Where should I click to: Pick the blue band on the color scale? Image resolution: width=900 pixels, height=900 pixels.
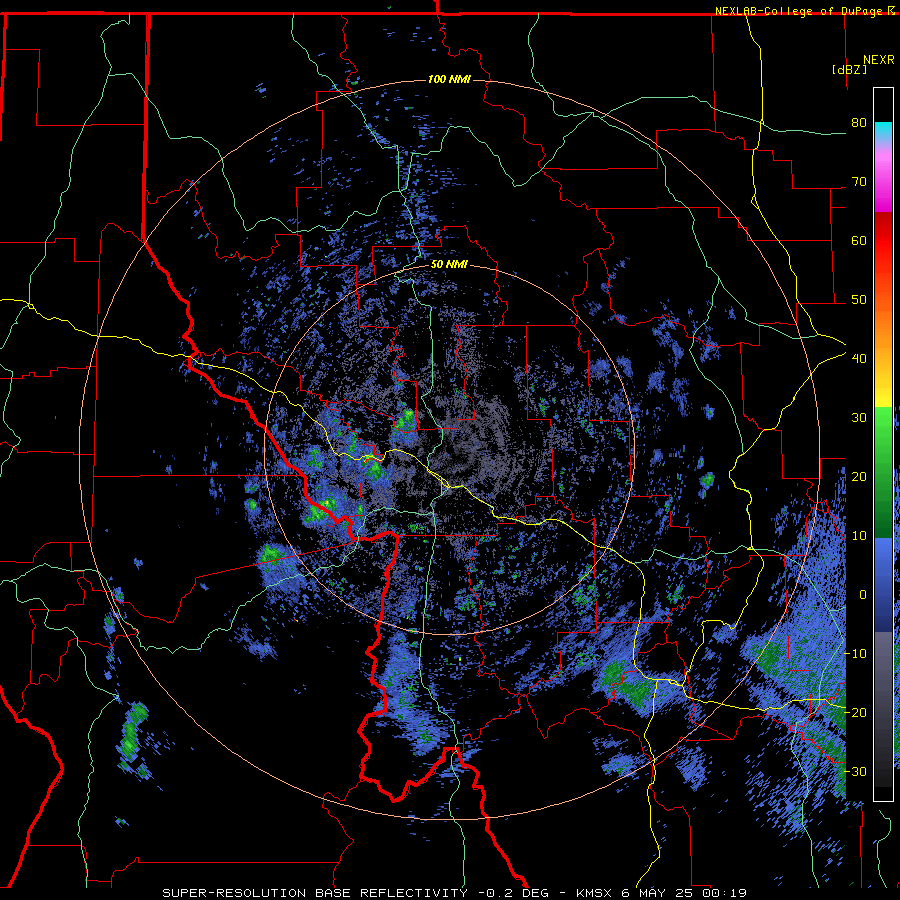tap(883, 583)
